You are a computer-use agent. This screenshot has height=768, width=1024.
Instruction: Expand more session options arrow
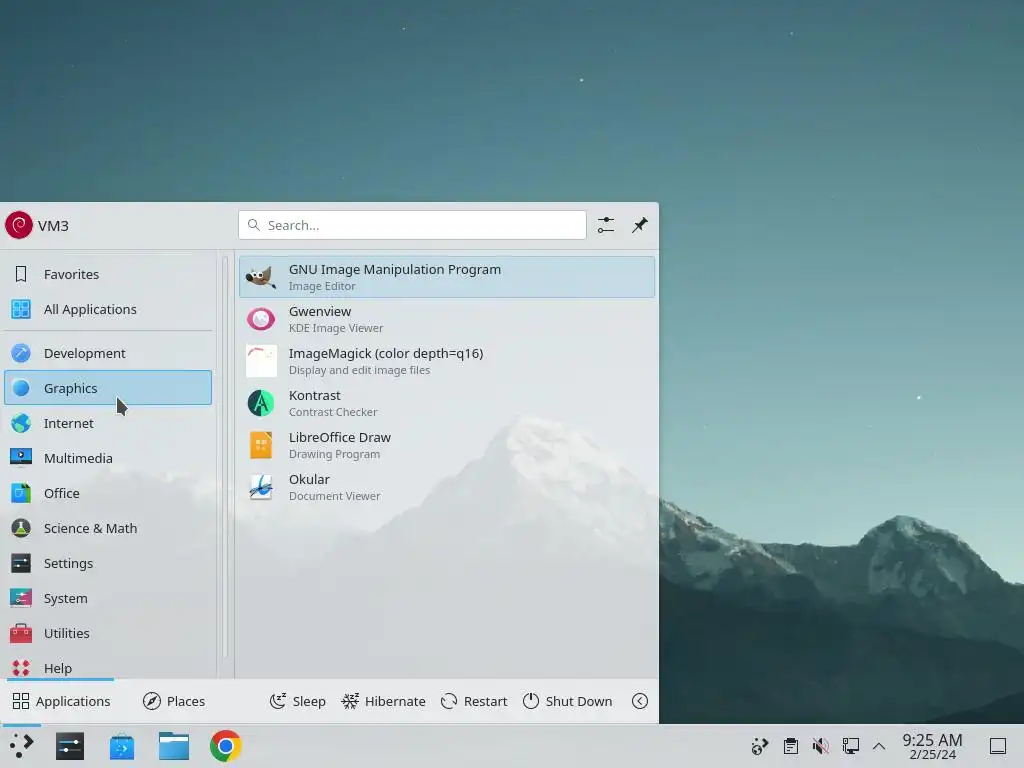coord(640,701)
